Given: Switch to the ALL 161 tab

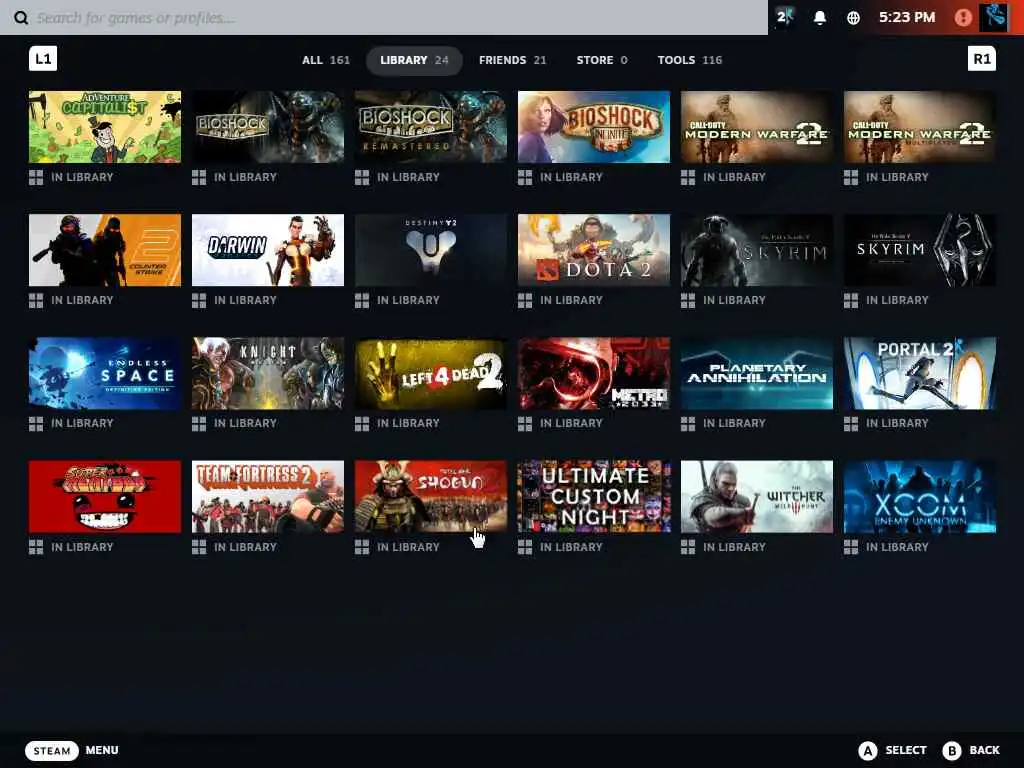Looking at the screenshot, I should (326, 60).
